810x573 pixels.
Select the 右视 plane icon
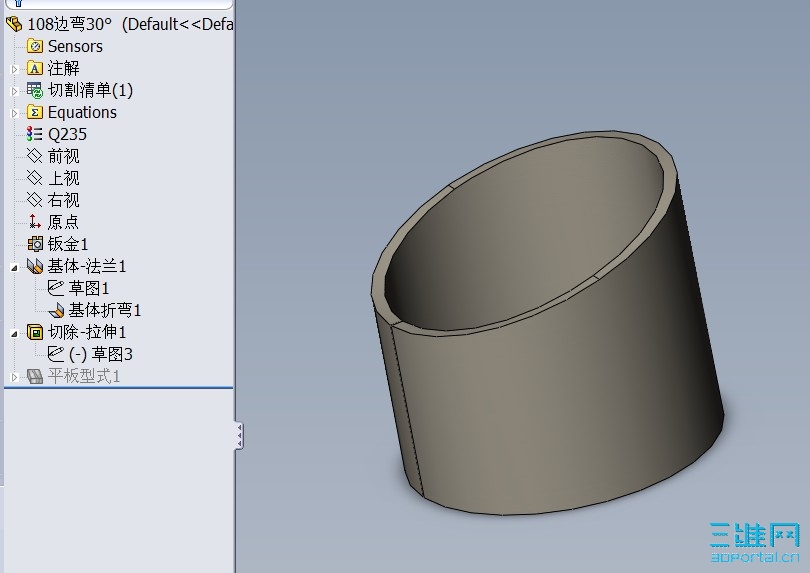pos(35,200)
